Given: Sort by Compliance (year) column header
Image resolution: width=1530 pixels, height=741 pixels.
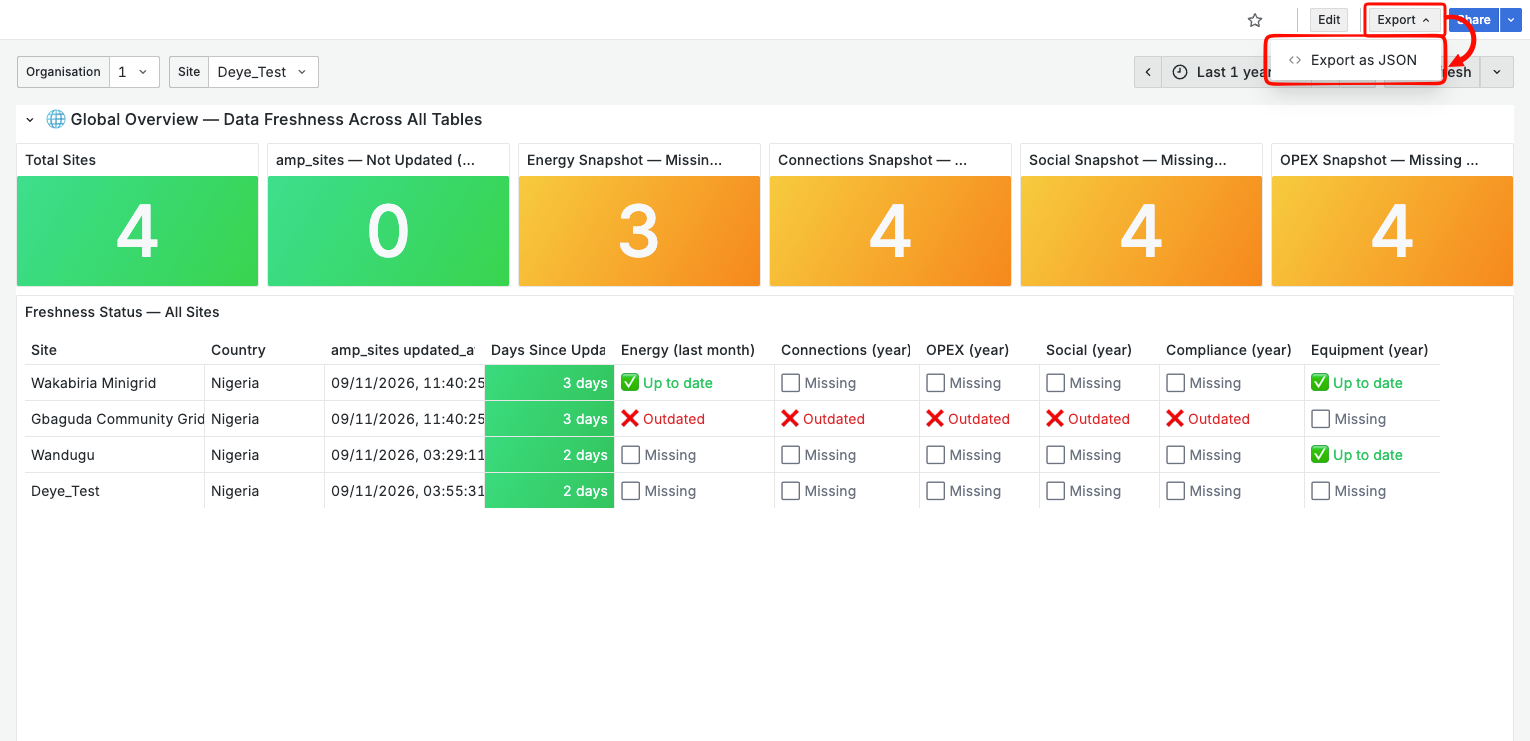Looking at the screenshot, I should [1229, 350].
